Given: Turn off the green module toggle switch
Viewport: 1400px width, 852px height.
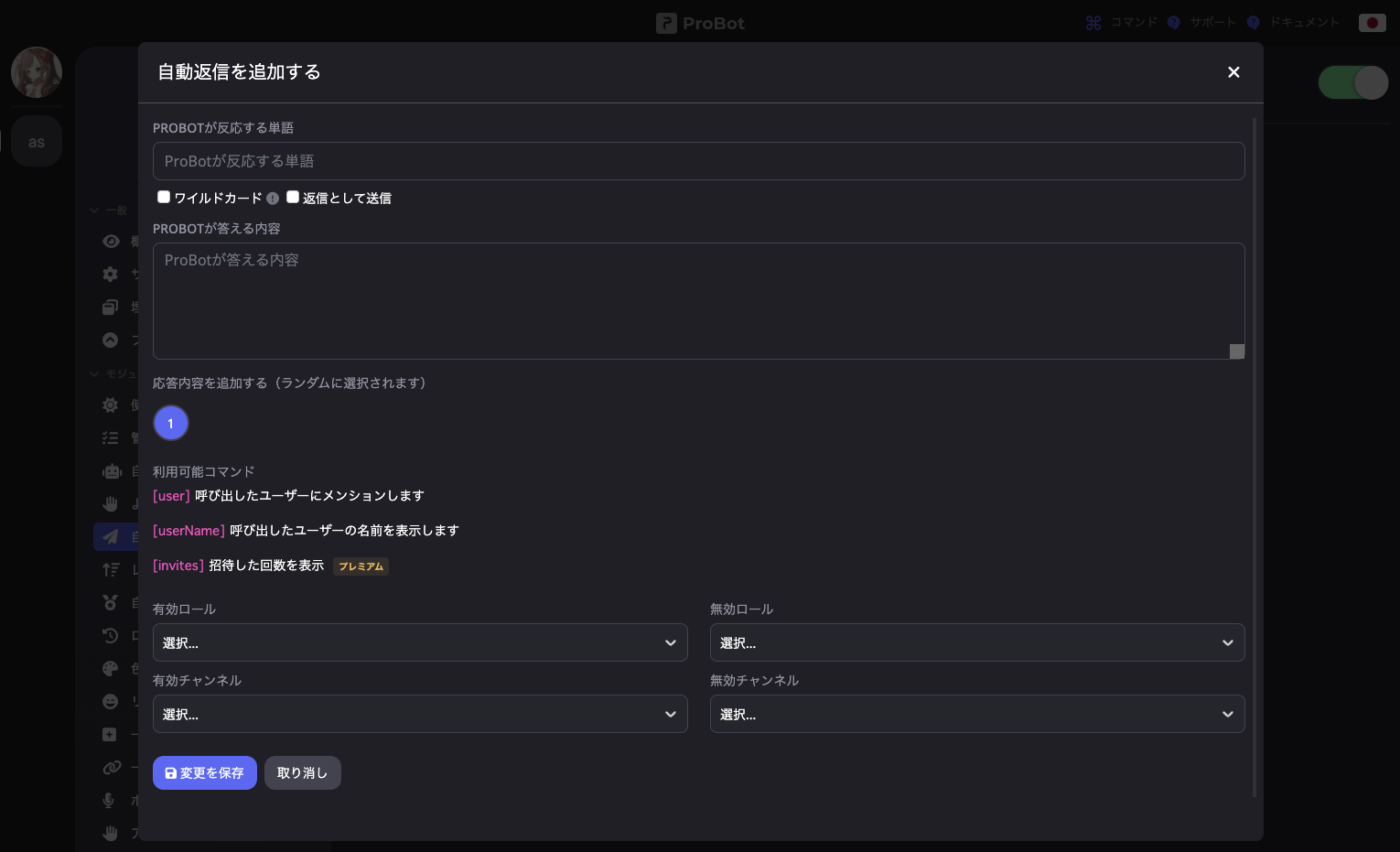Looking at the screenshot, I should [1353, 82].
